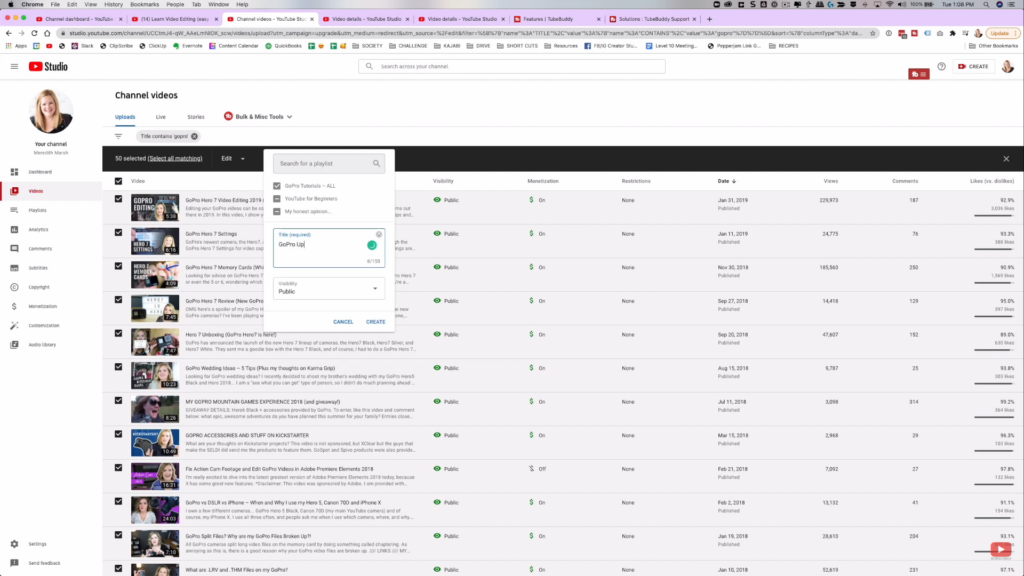The image size is (1024, 576).
Task: Open the CHALLENGE bookmarks folder
Action: click(408, 46)
